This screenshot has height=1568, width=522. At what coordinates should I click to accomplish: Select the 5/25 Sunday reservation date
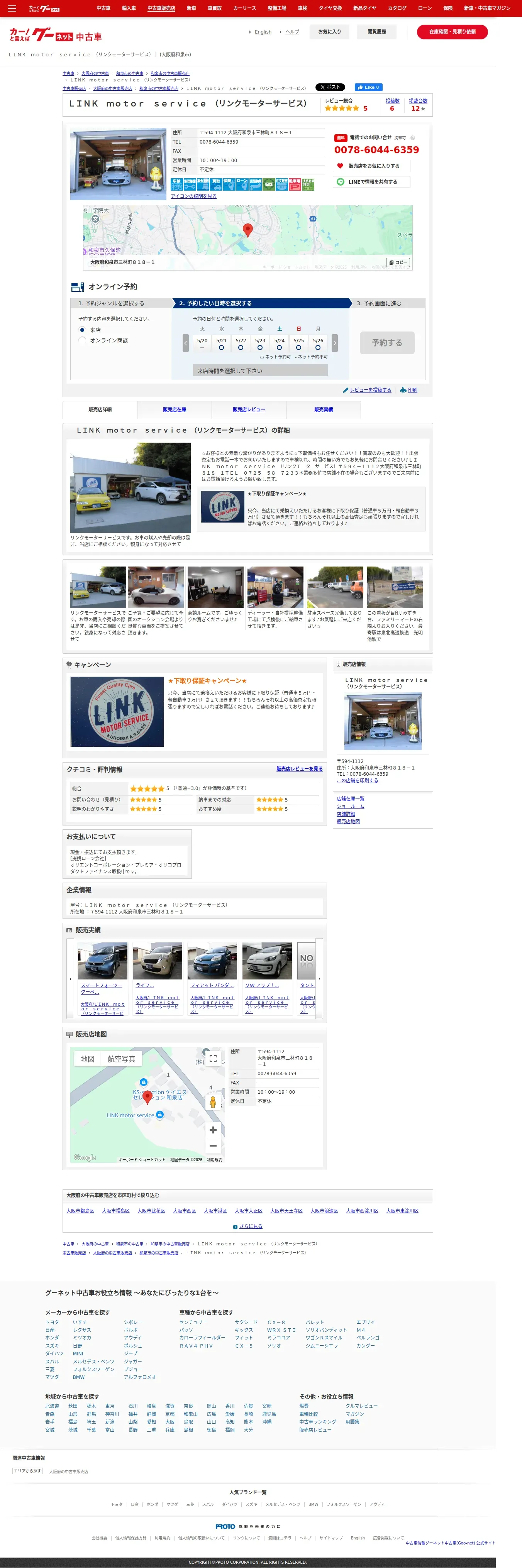point(298,344)
